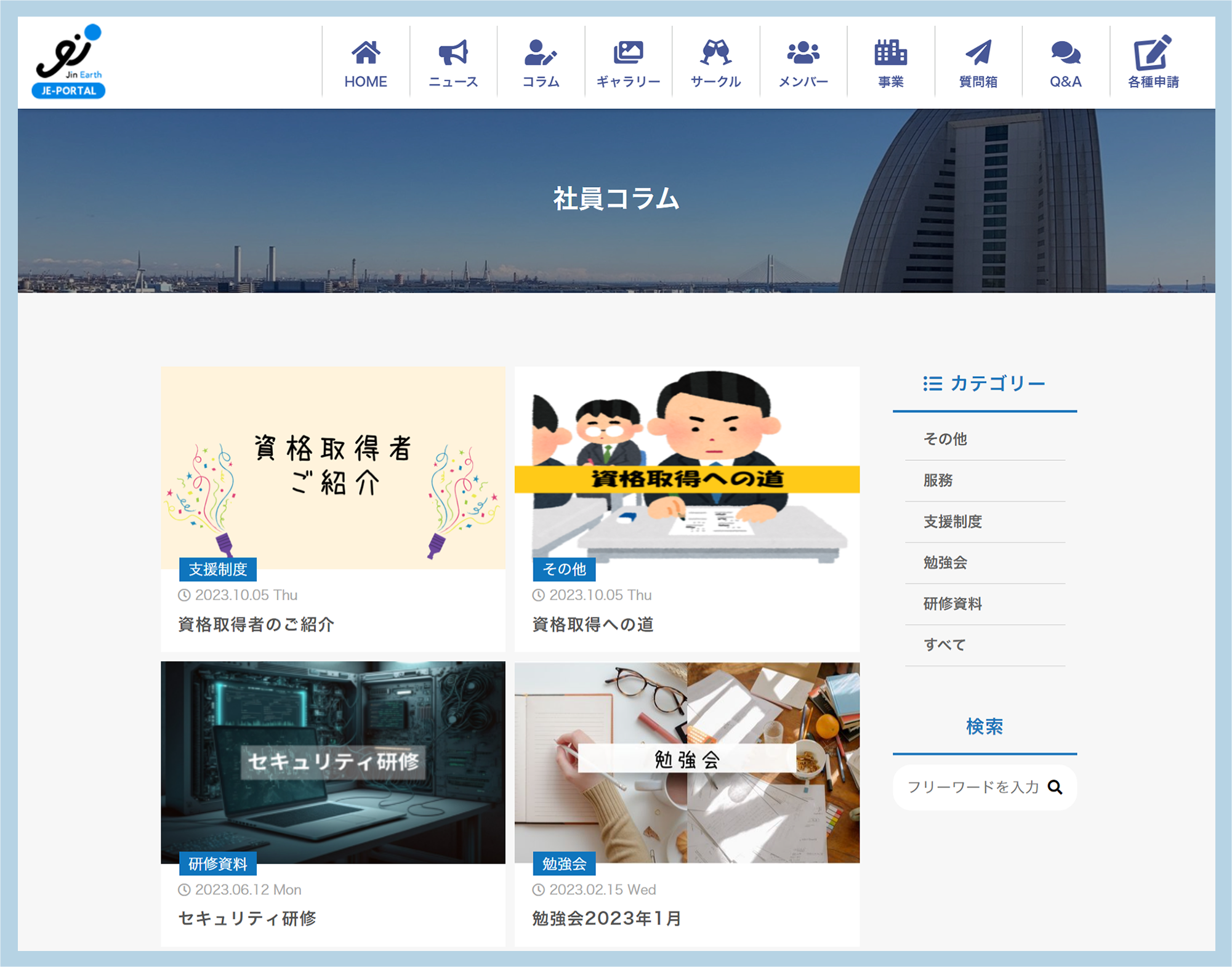Click the date 2023.02.15 Wed

tap(603, 889)
